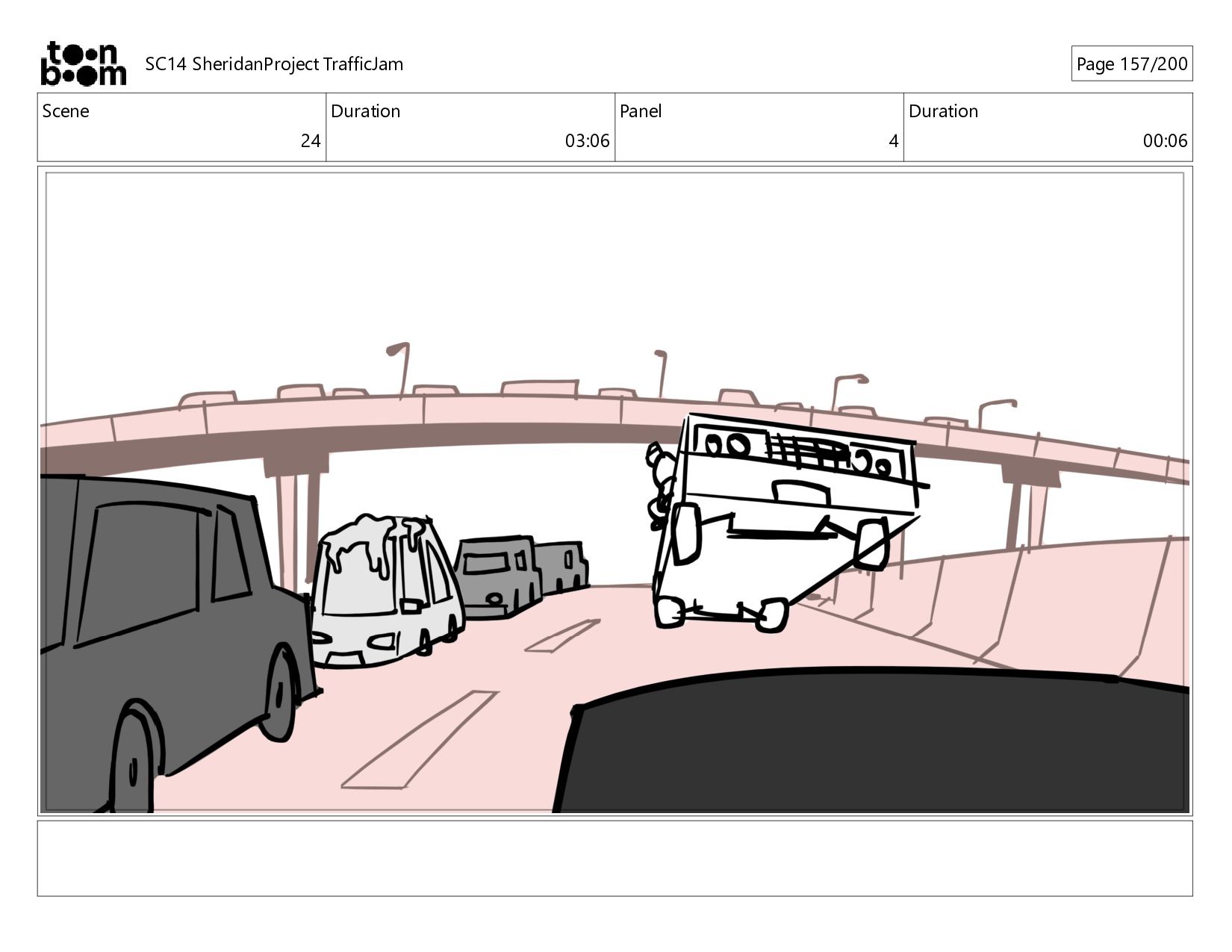Click the panel number '4'
1232x952 pixels.
(x=893, y=141)
